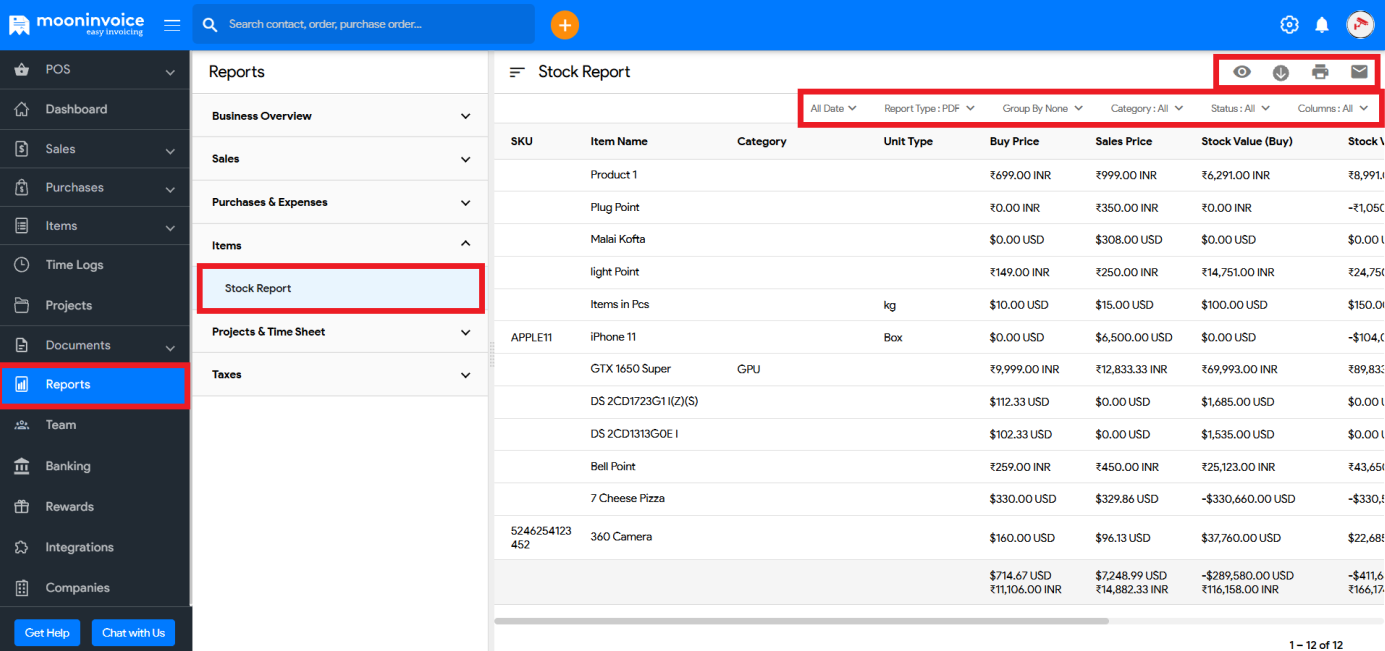Click the APPLE11 SKU cell

(531, 337)
